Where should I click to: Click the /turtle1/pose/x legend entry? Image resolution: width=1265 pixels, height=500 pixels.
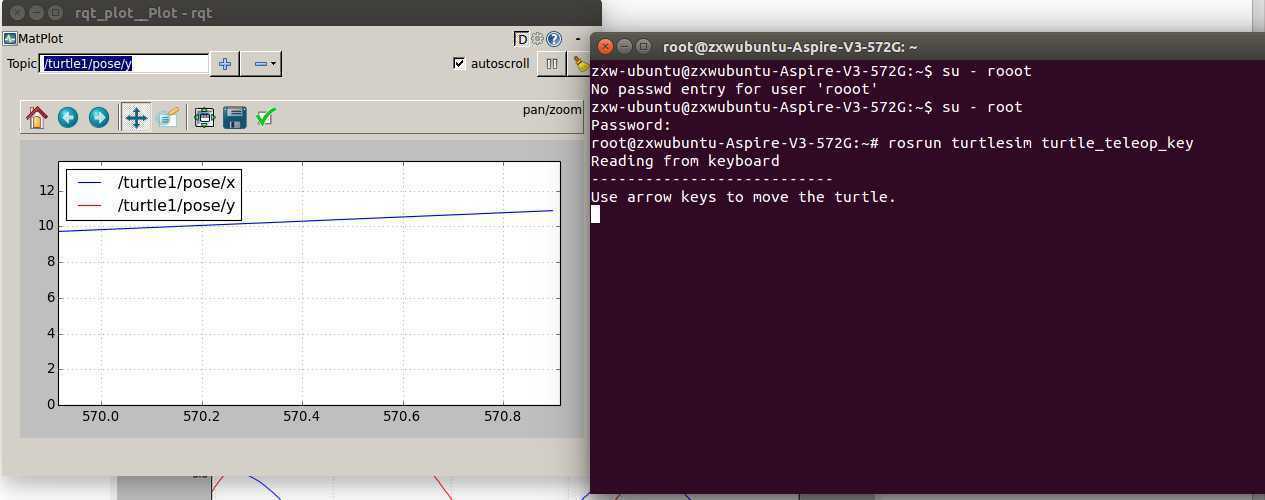[154, 182]
